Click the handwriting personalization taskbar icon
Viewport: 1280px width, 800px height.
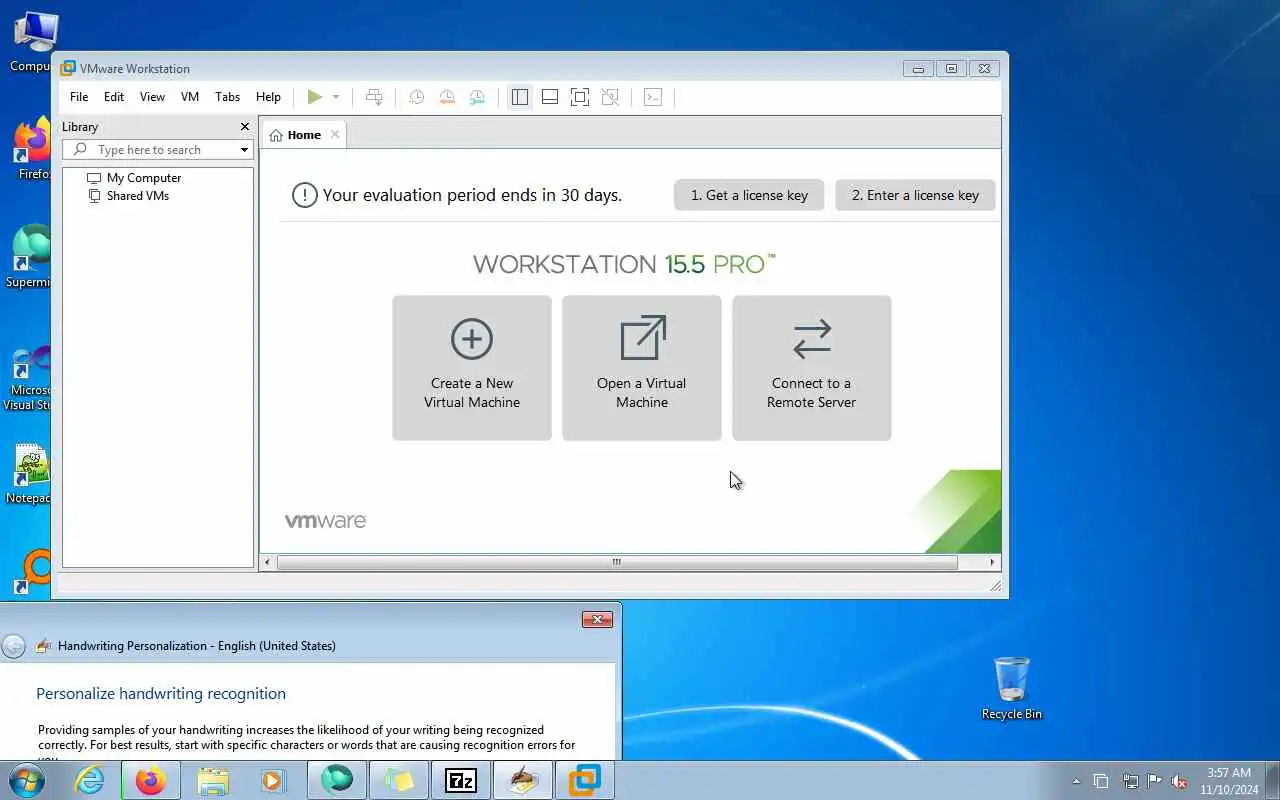point(523,780)
